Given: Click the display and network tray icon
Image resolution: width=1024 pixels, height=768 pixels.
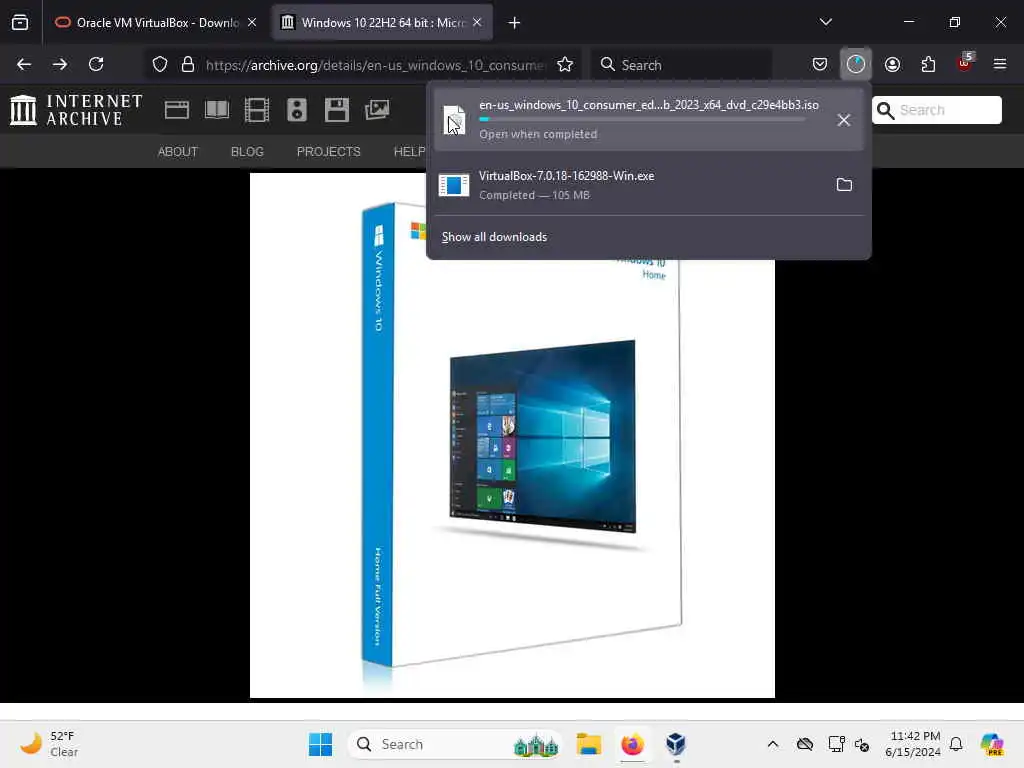Looking at the screenshot, I should click(837, 744).
